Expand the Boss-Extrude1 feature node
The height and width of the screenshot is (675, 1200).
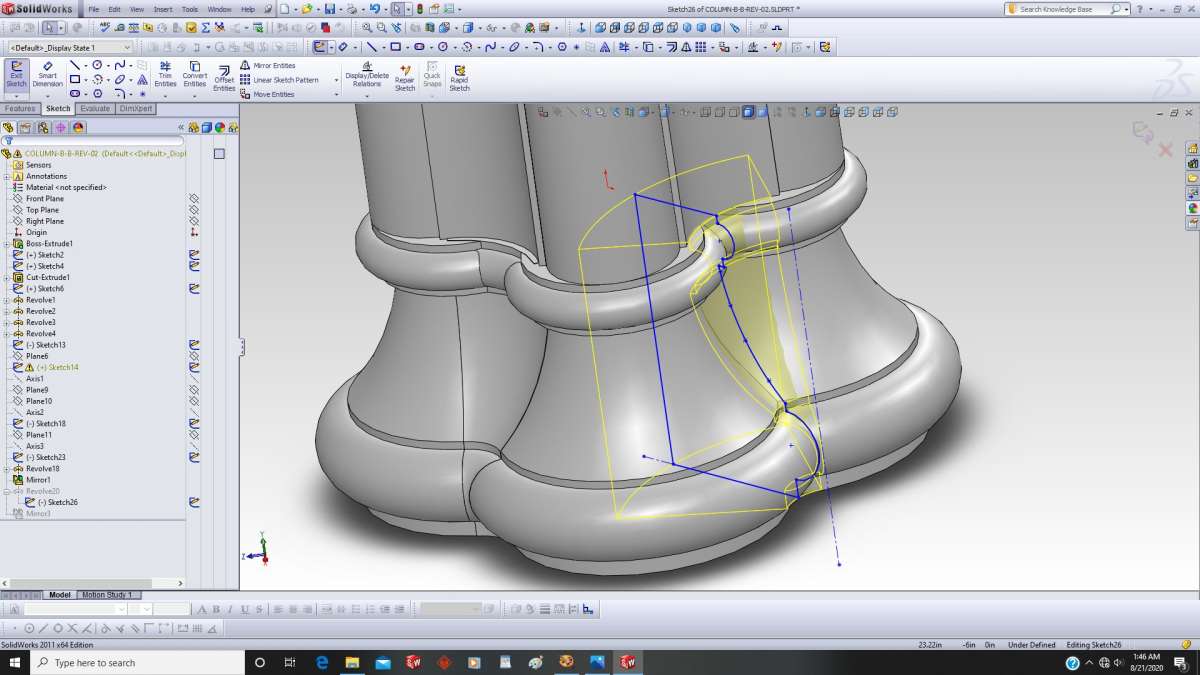click(x=6, y=244)
